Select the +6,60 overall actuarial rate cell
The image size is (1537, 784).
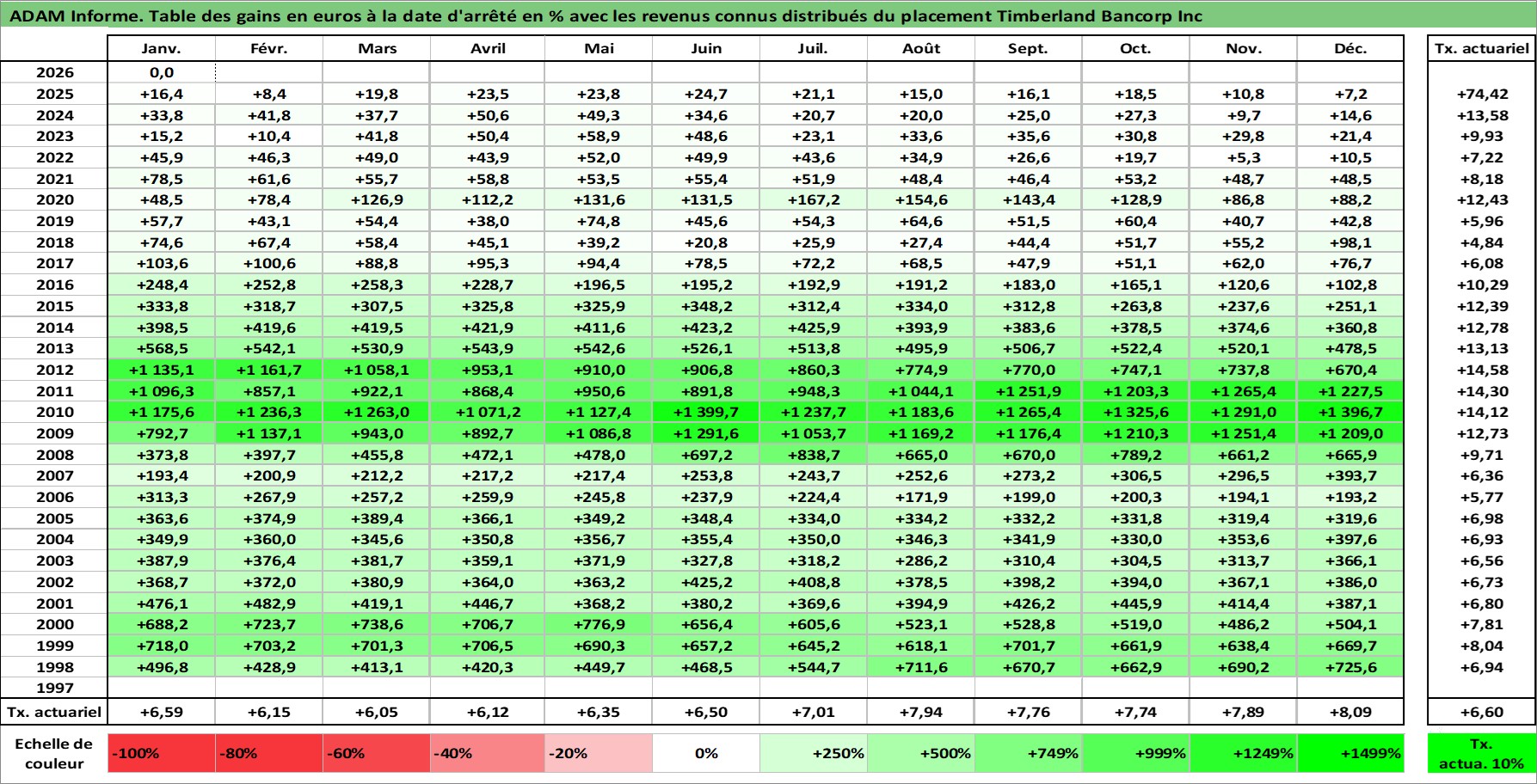(1481, 712)
